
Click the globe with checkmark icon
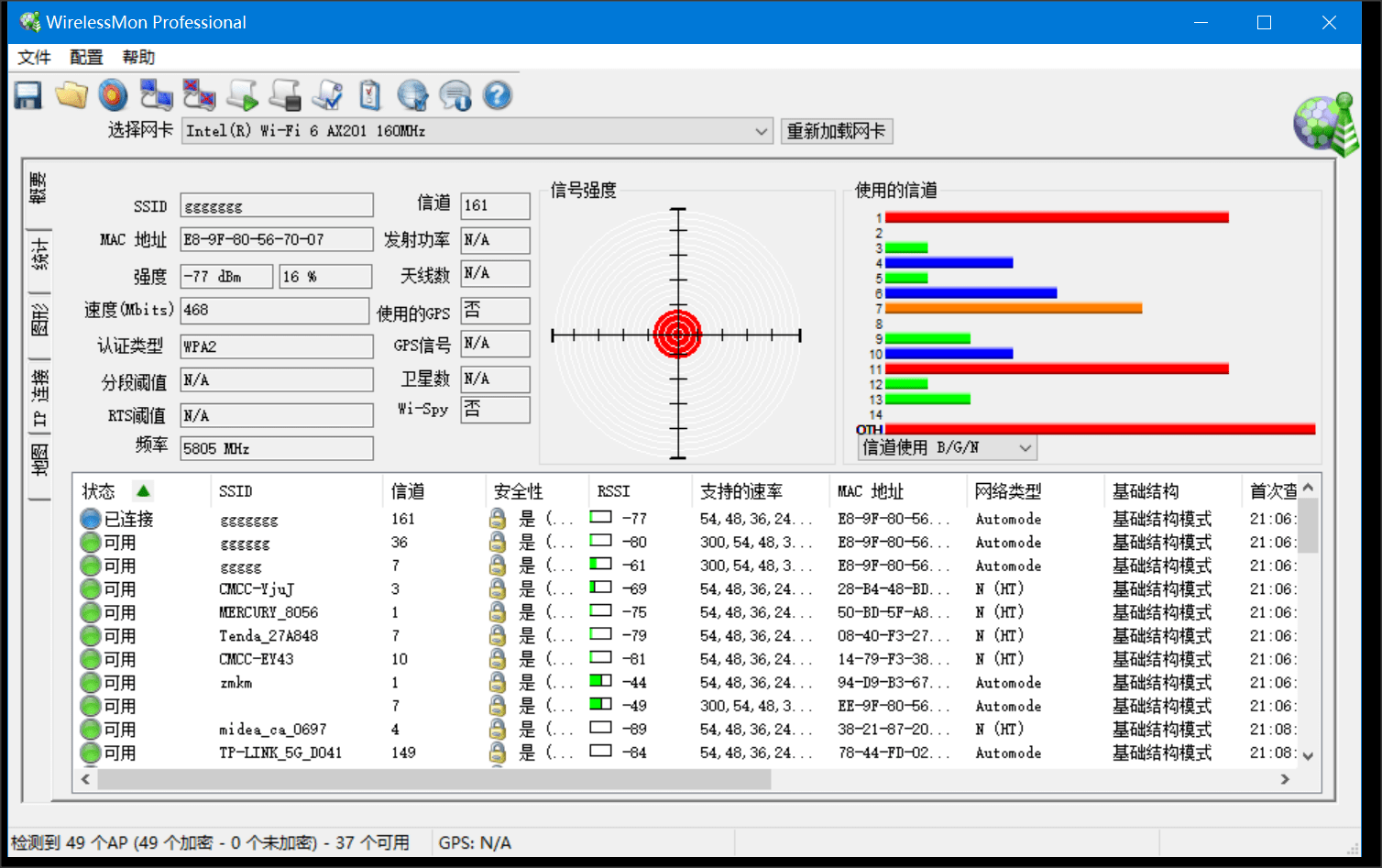point(412,95)
